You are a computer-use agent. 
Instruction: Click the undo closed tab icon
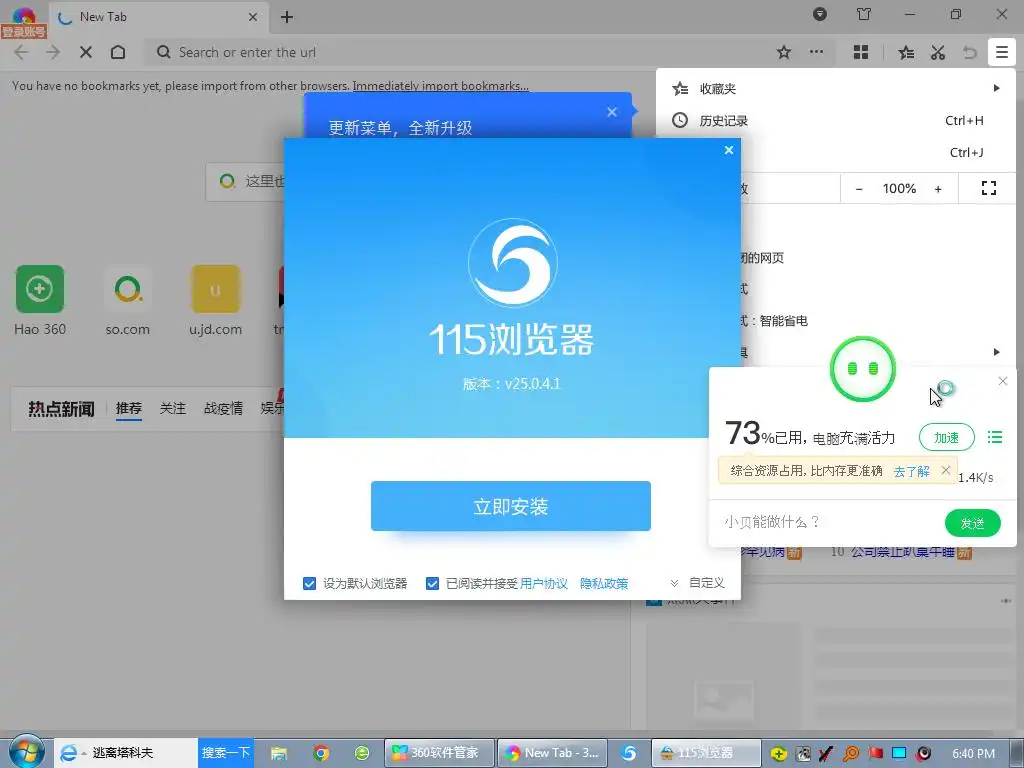click(970, 52)
